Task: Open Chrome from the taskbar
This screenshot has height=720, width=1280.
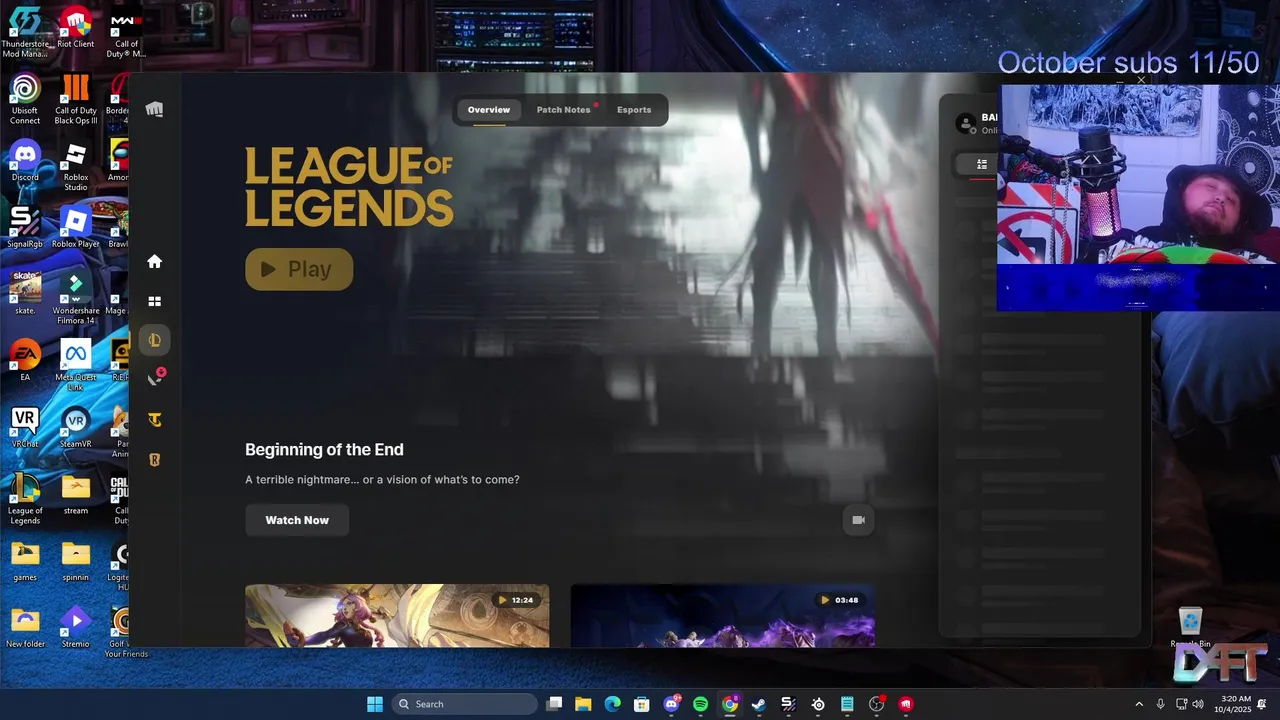Action: [730, 704]
